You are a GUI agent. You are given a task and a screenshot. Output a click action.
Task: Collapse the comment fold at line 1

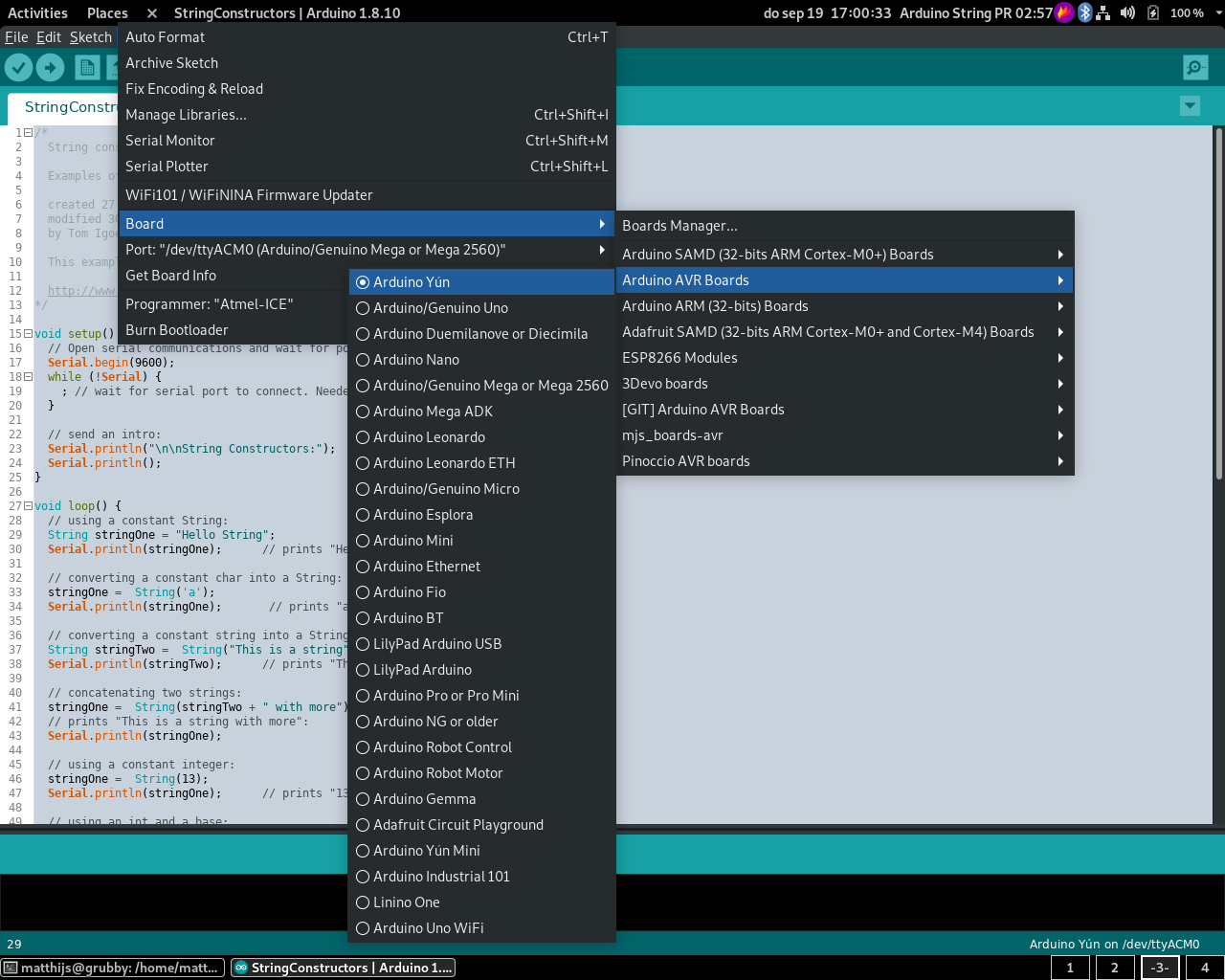click(x=28, y=133)
